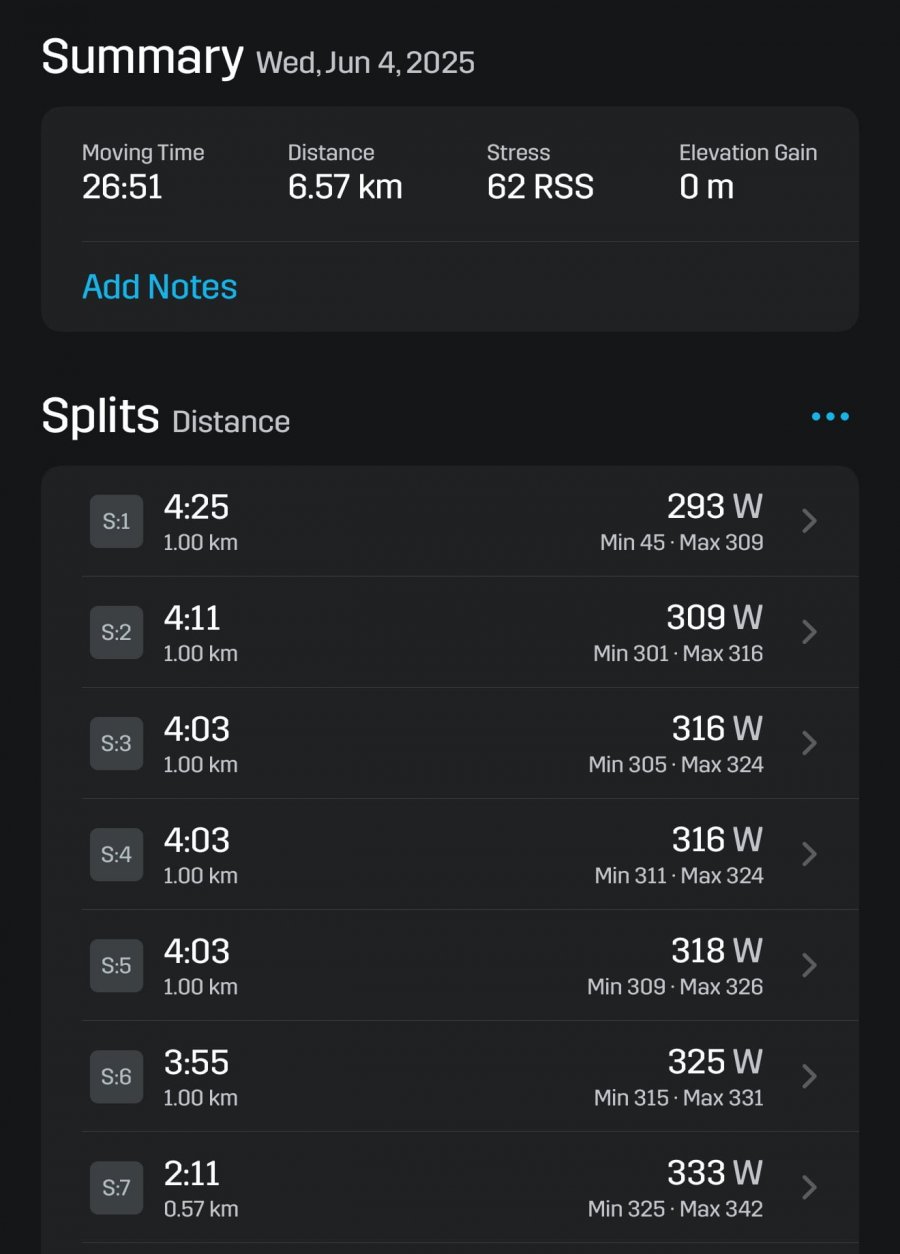
Task: Select the Distance splits label
Action: (x=231, y=422)
